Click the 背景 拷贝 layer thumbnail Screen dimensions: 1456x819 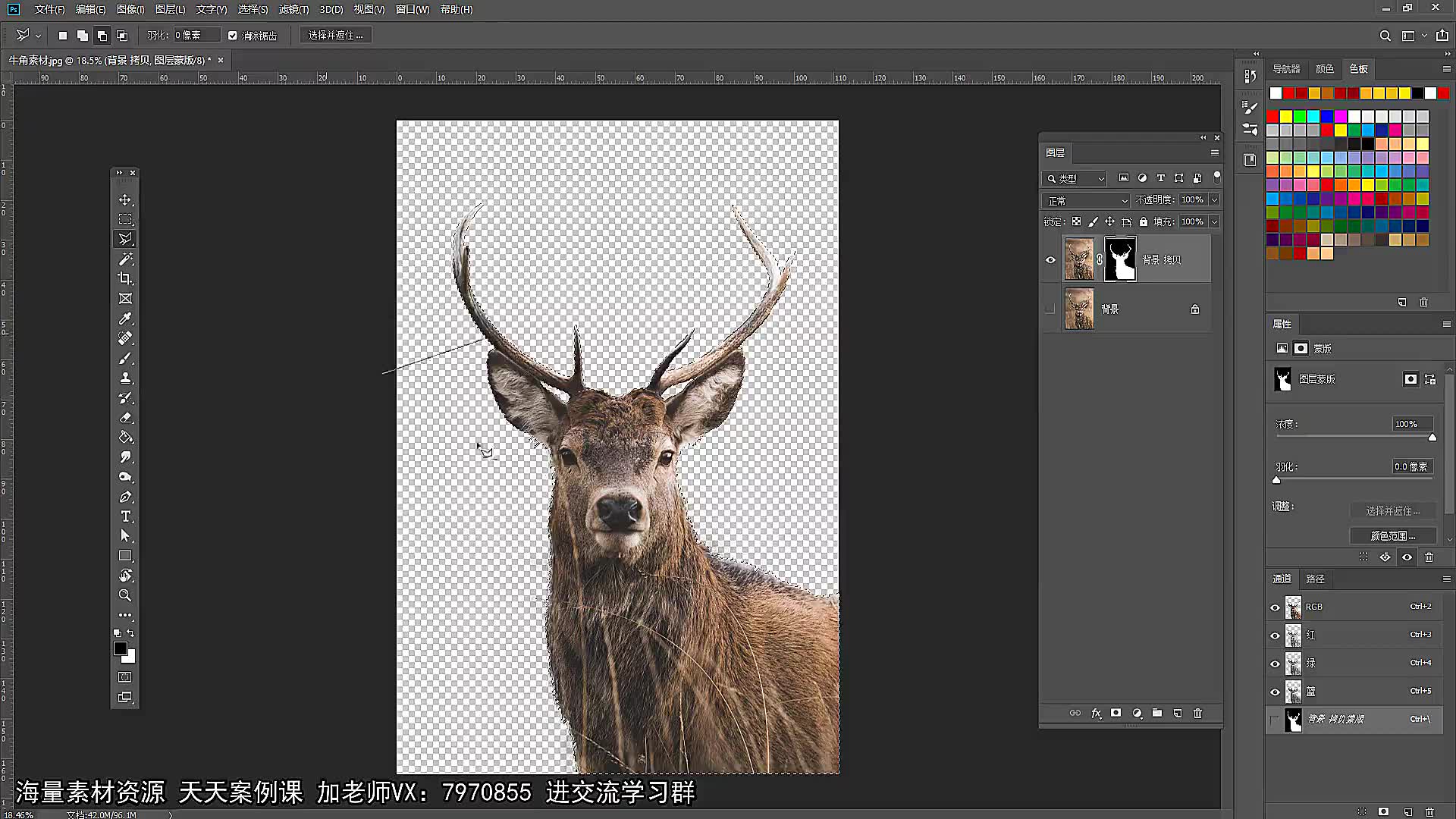coord(1078,259)
